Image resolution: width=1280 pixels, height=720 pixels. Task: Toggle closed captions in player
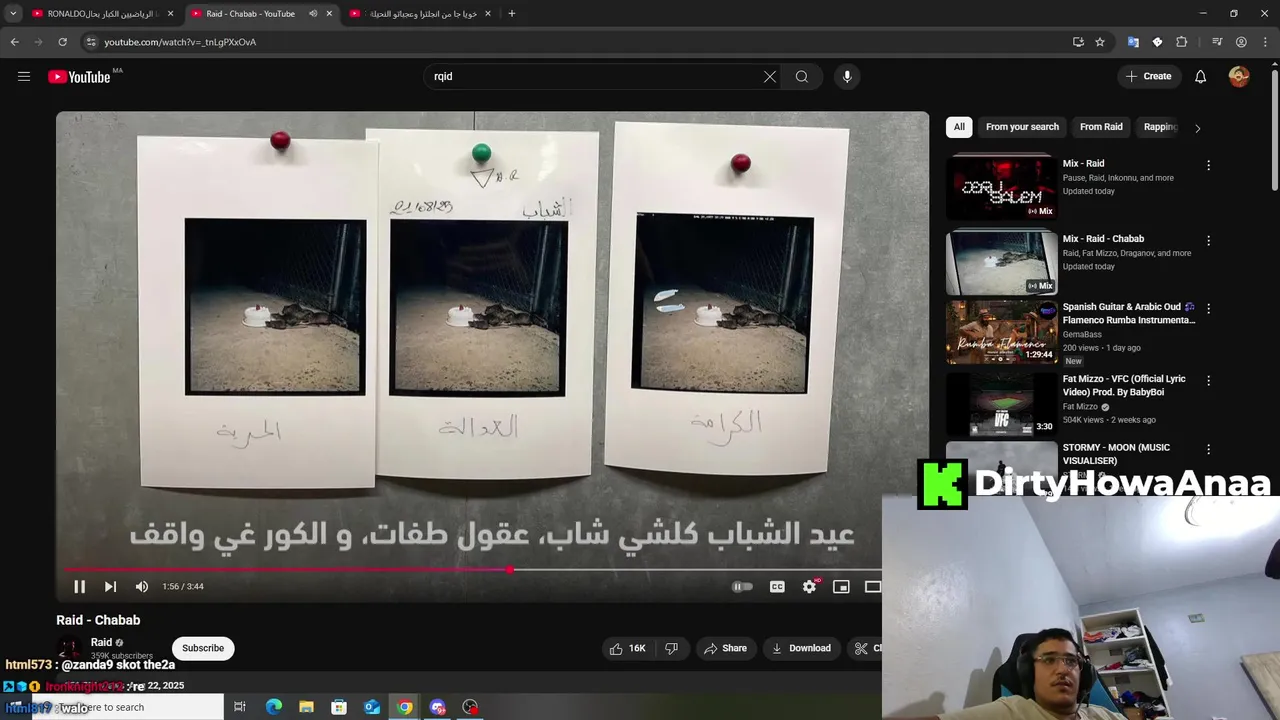777,587
